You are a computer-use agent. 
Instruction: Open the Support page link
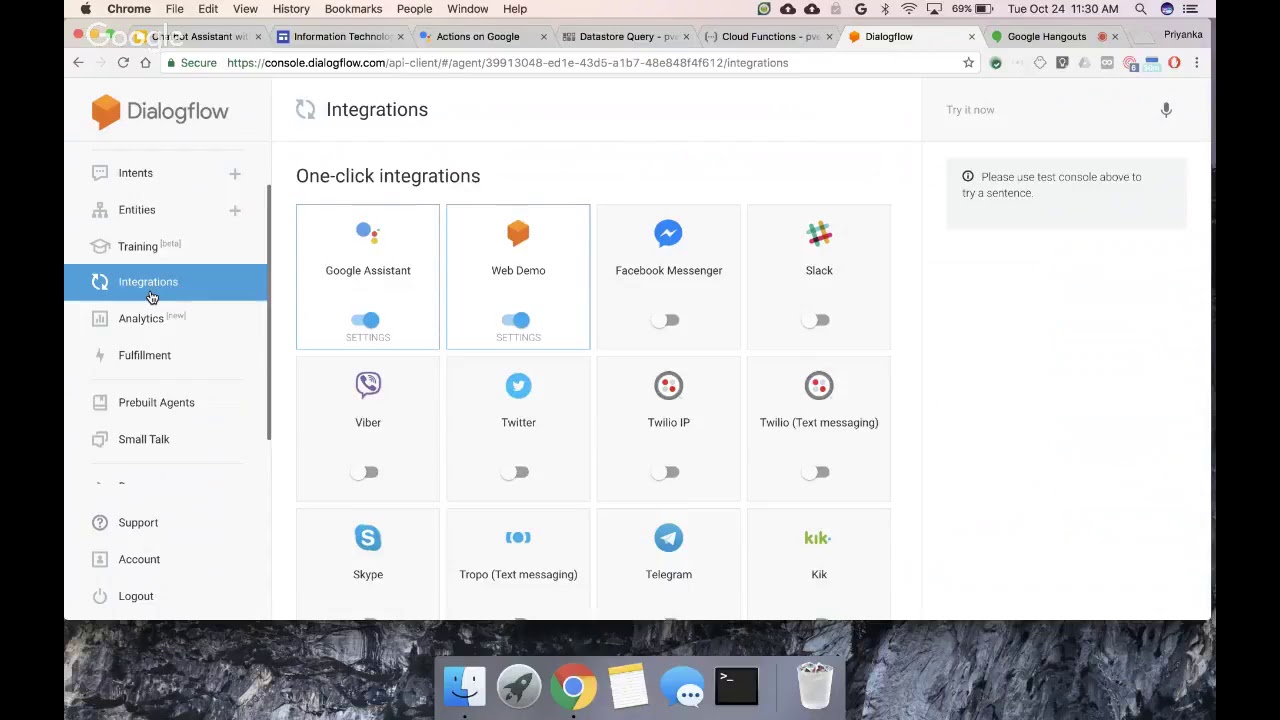pyautogui.click(x=138, y=522)
